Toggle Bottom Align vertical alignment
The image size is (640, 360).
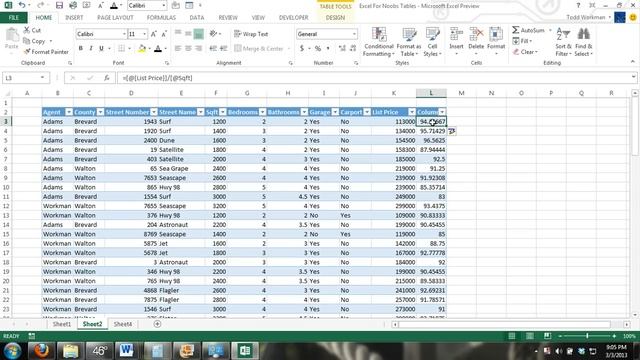coord(198,34)
